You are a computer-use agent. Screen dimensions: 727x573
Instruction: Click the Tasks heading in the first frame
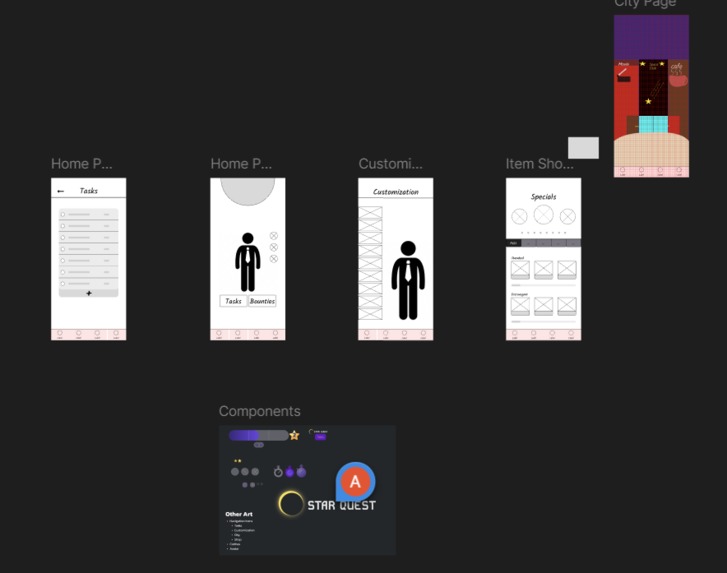point(89,191)
